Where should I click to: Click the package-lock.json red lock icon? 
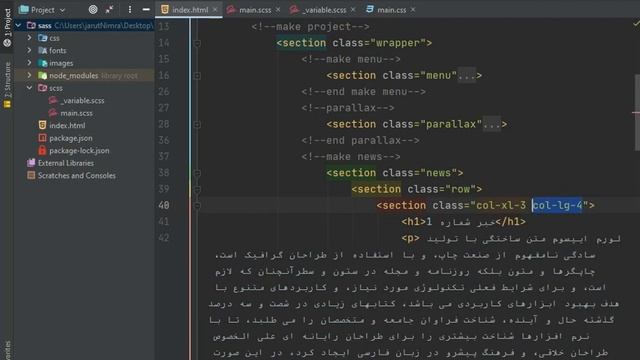(x=42, y=150)
